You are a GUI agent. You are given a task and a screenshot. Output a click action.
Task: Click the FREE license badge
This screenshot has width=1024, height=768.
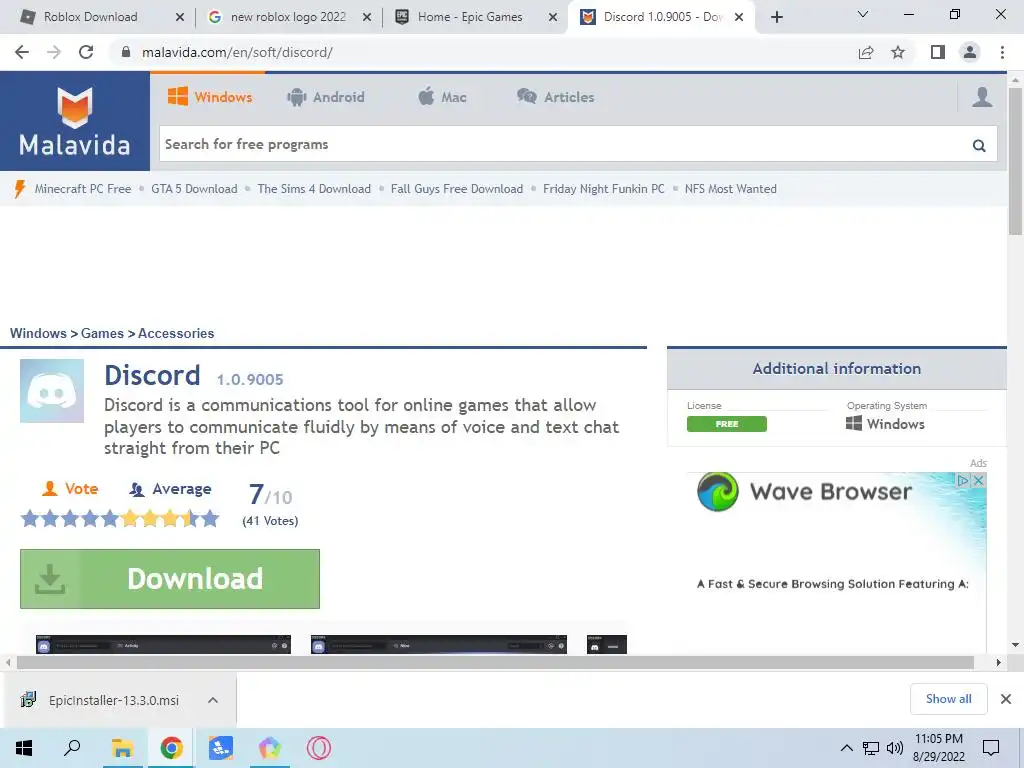coord(727,424)
